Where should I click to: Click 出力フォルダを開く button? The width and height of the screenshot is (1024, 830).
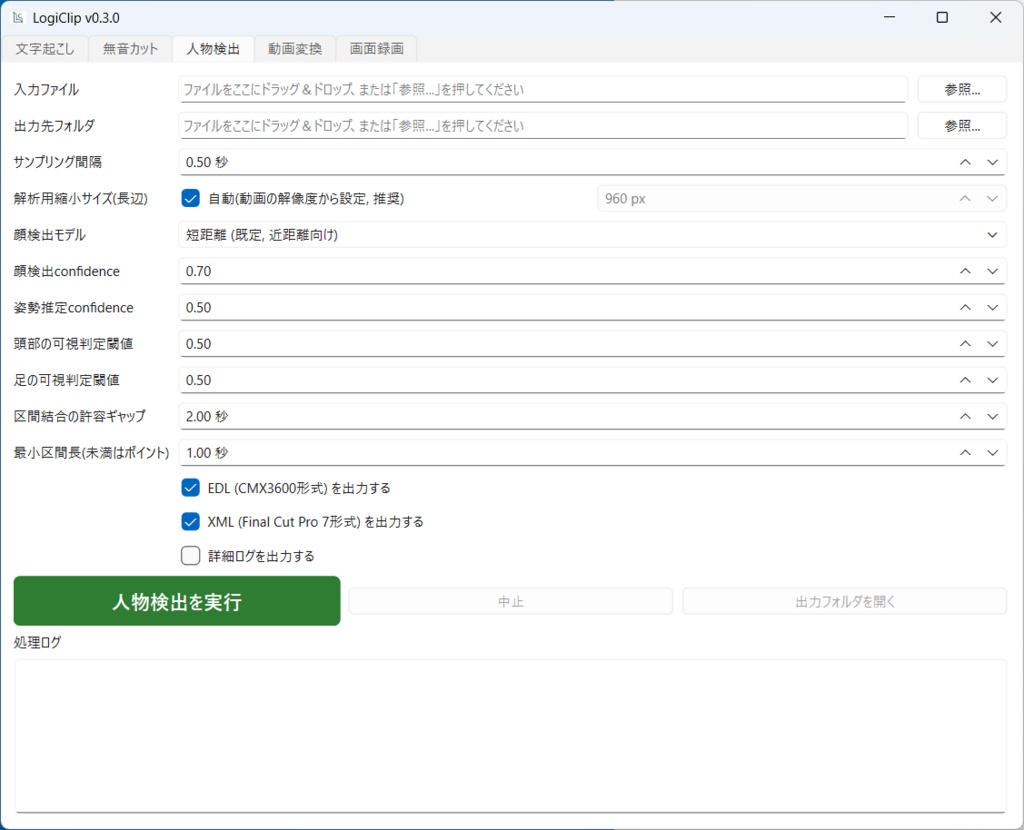pyautogui.click(x=844, y=601)
